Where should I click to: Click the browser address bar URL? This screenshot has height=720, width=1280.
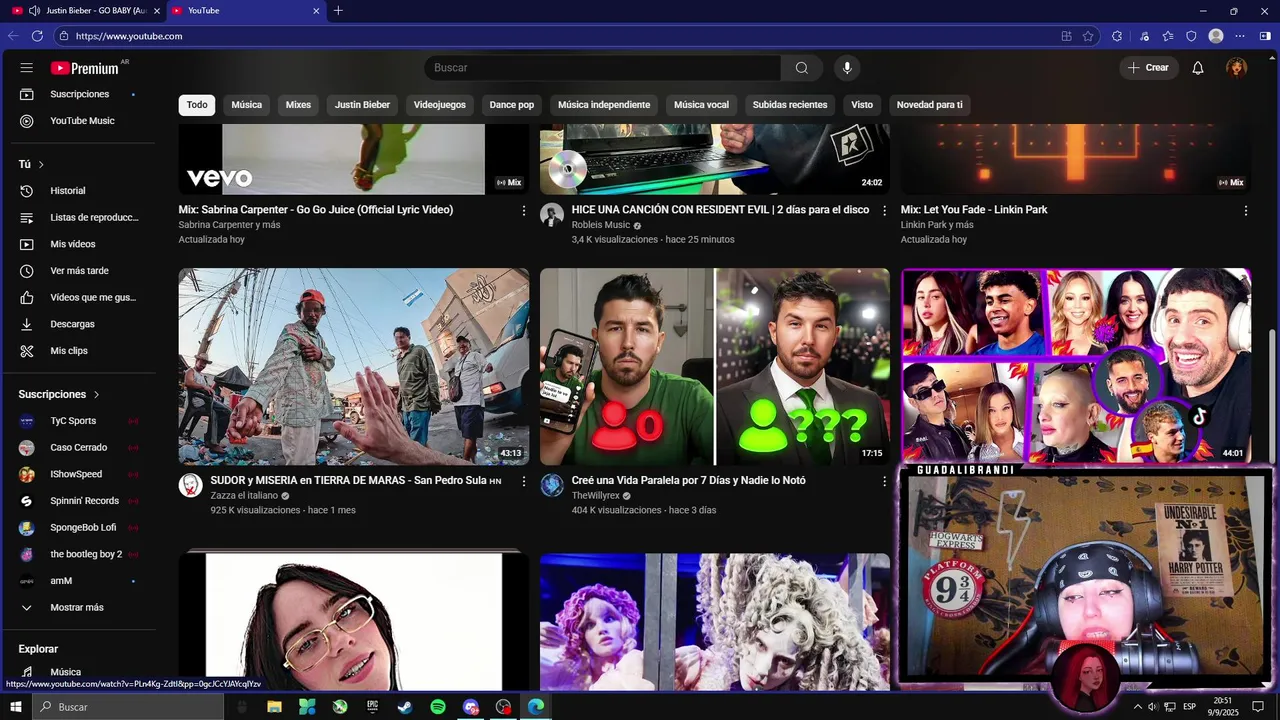(129, 36)
